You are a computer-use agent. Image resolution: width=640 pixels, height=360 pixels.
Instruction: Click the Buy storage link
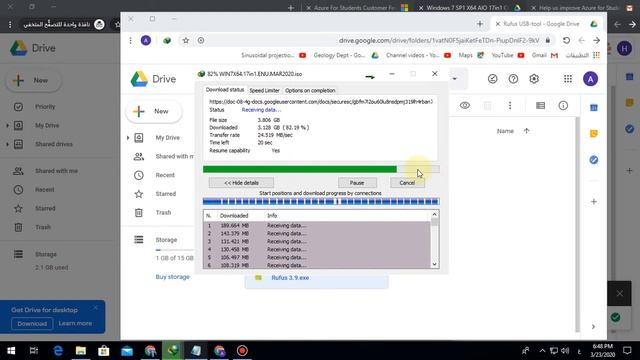pyautogui.click(x=173, y=277)
